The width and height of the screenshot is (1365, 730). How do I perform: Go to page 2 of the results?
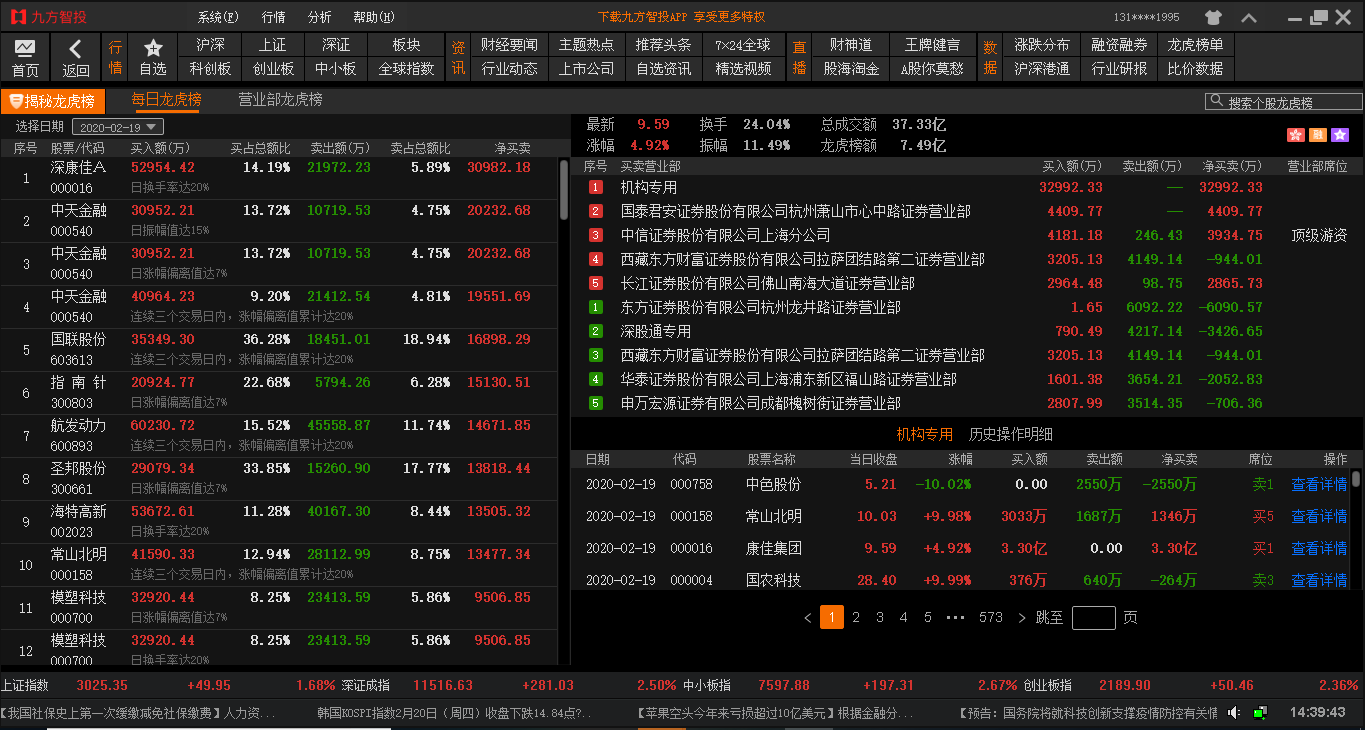856,617
